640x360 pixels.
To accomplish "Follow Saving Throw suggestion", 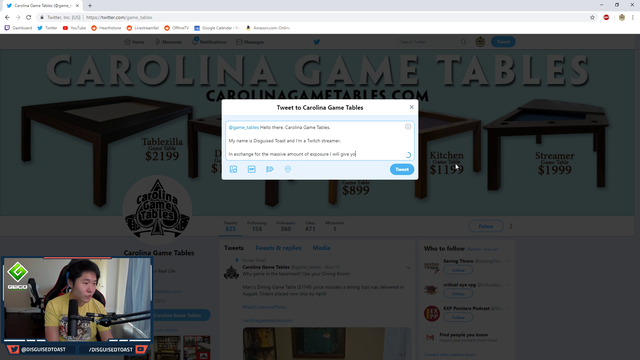I will 458,270.
